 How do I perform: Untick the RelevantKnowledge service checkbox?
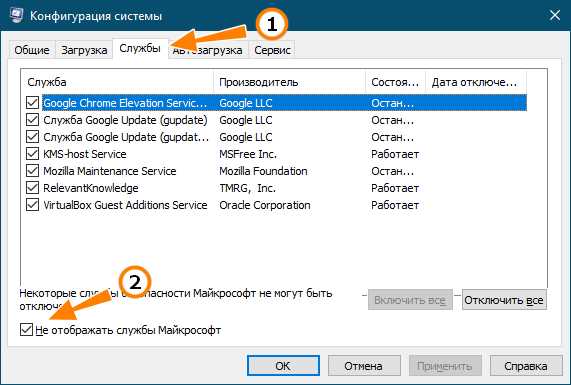click(x=32, y=188)
